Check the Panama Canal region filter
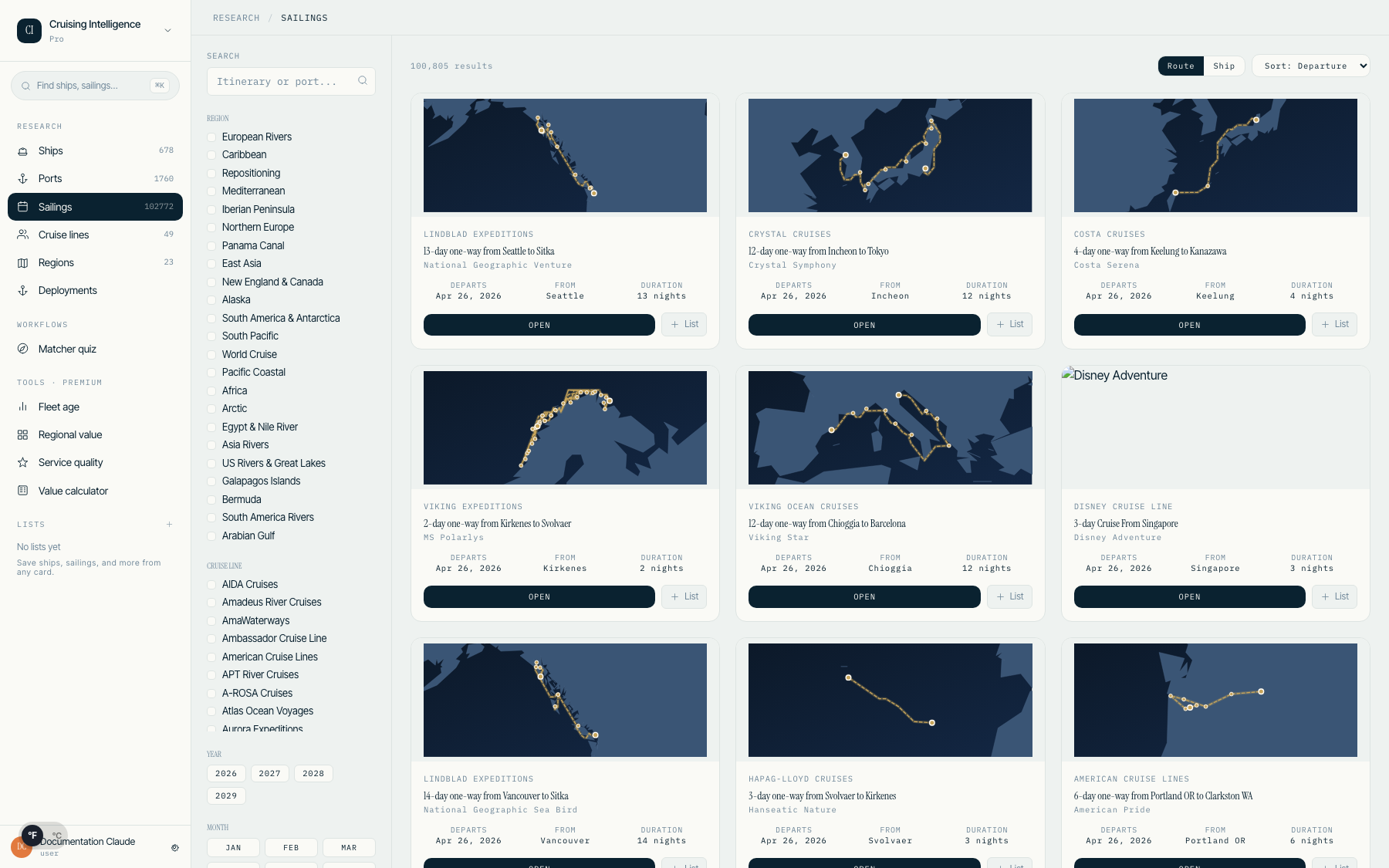Screen dimensions: 1389x868 coord(211,246)
